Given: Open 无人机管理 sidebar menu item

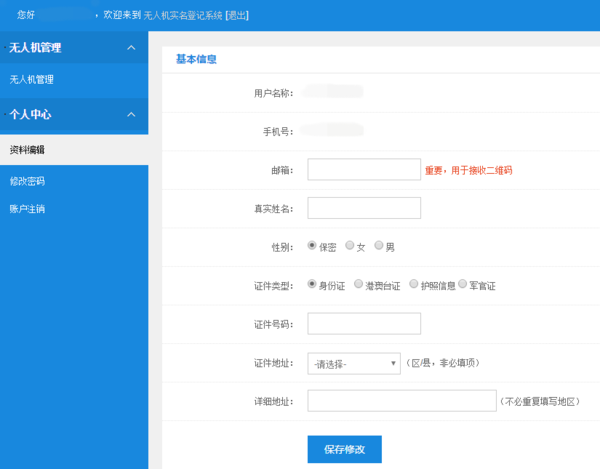Looking at the screenshot, I should pyautogui.click(x=32, y=79).
